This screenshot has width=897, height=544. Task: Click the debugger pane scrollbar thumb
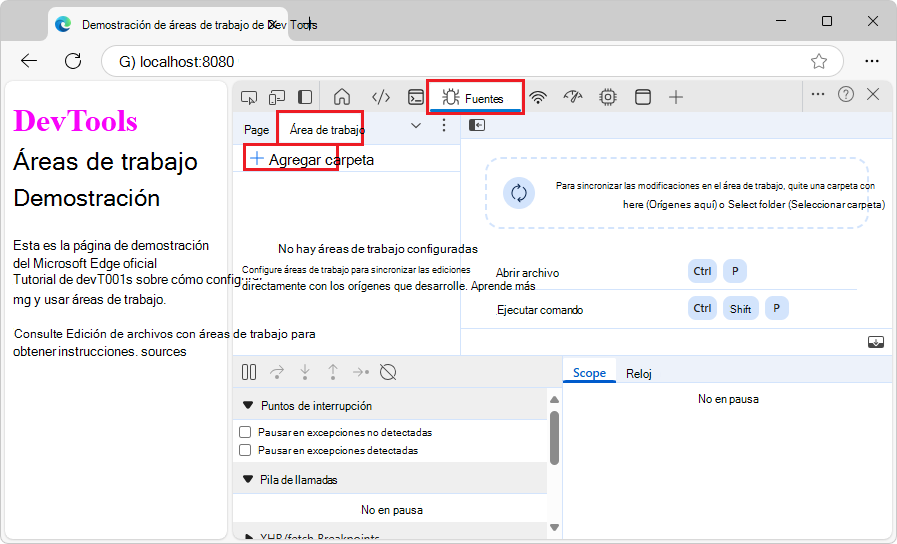point(554,438)
